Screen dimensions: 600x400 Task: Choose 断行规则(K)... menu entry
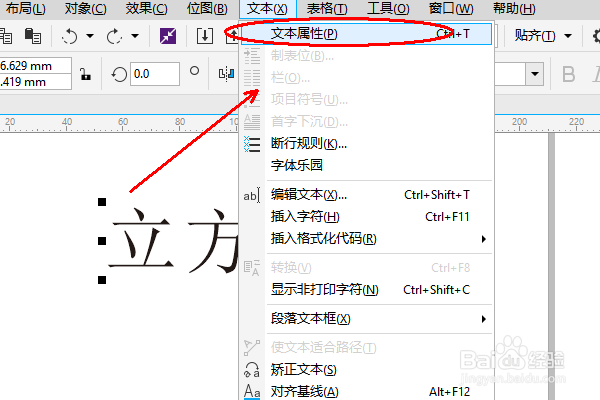367,144
